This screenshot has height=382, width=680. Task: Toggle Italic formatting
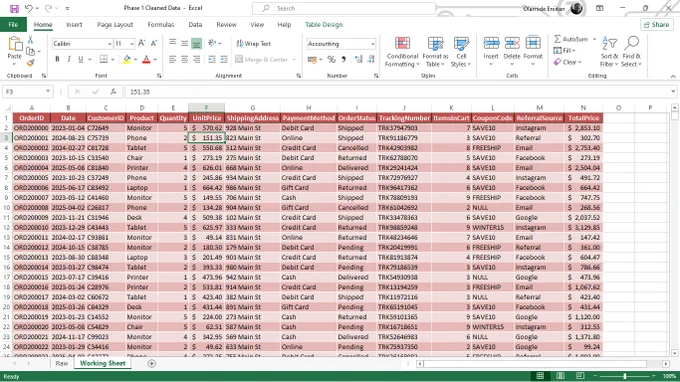(x=69, y=59)
